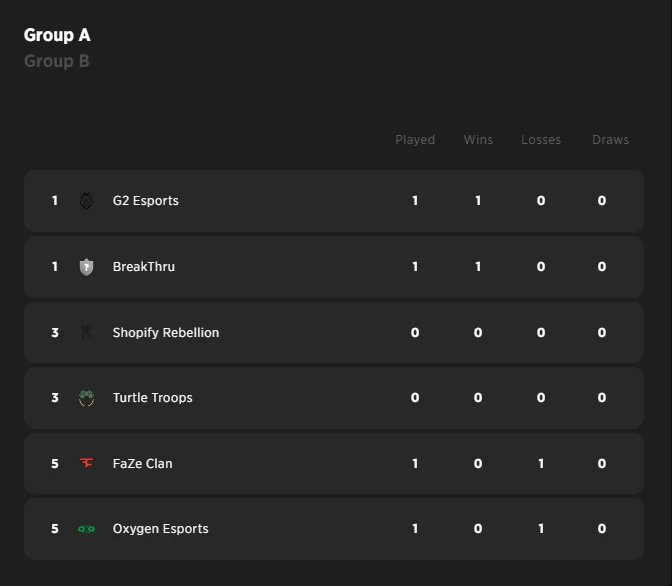Click FaZe Clan played value

(415, 463)
